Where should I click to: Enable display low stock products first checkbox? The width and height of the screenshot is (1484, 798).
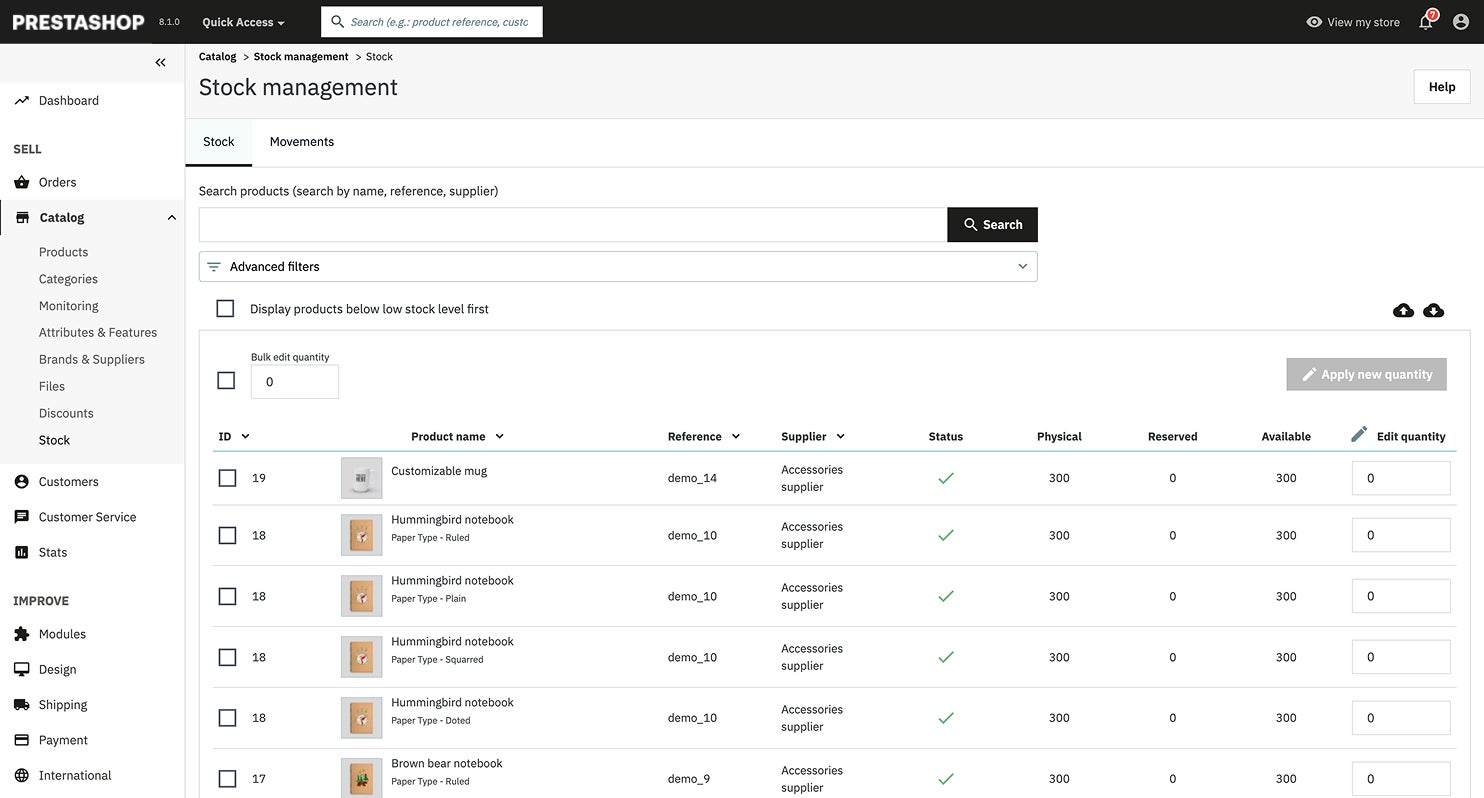(226, 309)
